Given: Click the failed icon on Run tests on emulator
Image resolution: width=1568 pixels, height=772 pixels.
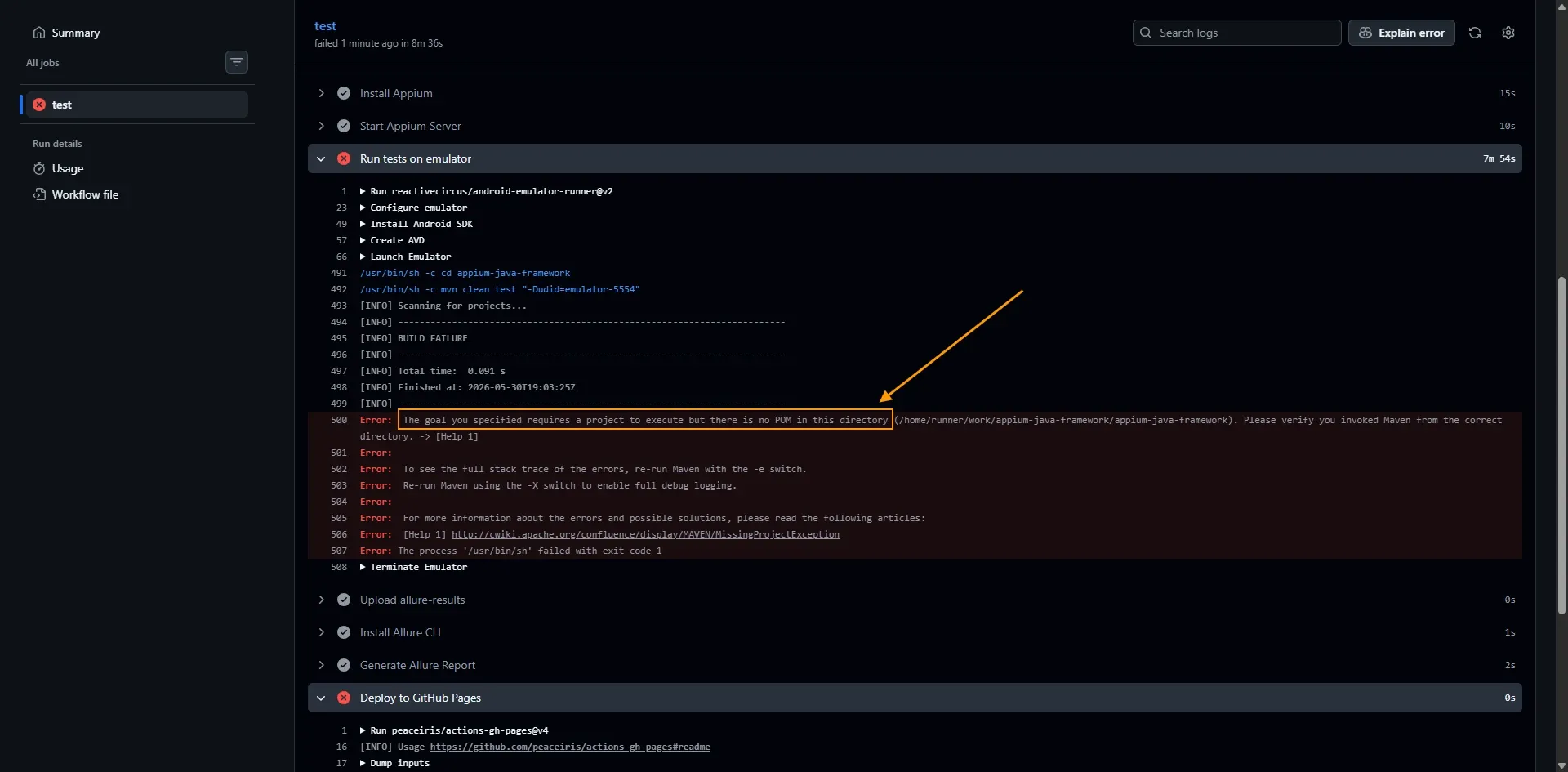Looking at the screenshot, I should click(x=344, y=158).
